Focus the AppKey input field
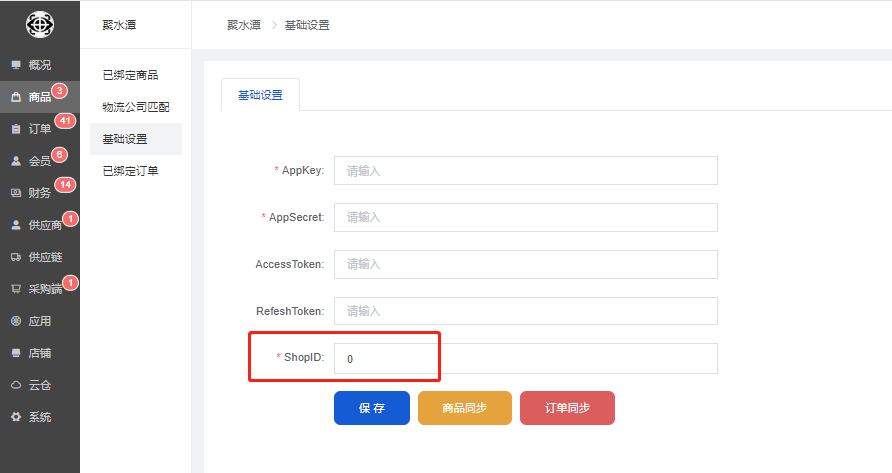The width and height of the screenshot is (892, 473). point(526,171)
